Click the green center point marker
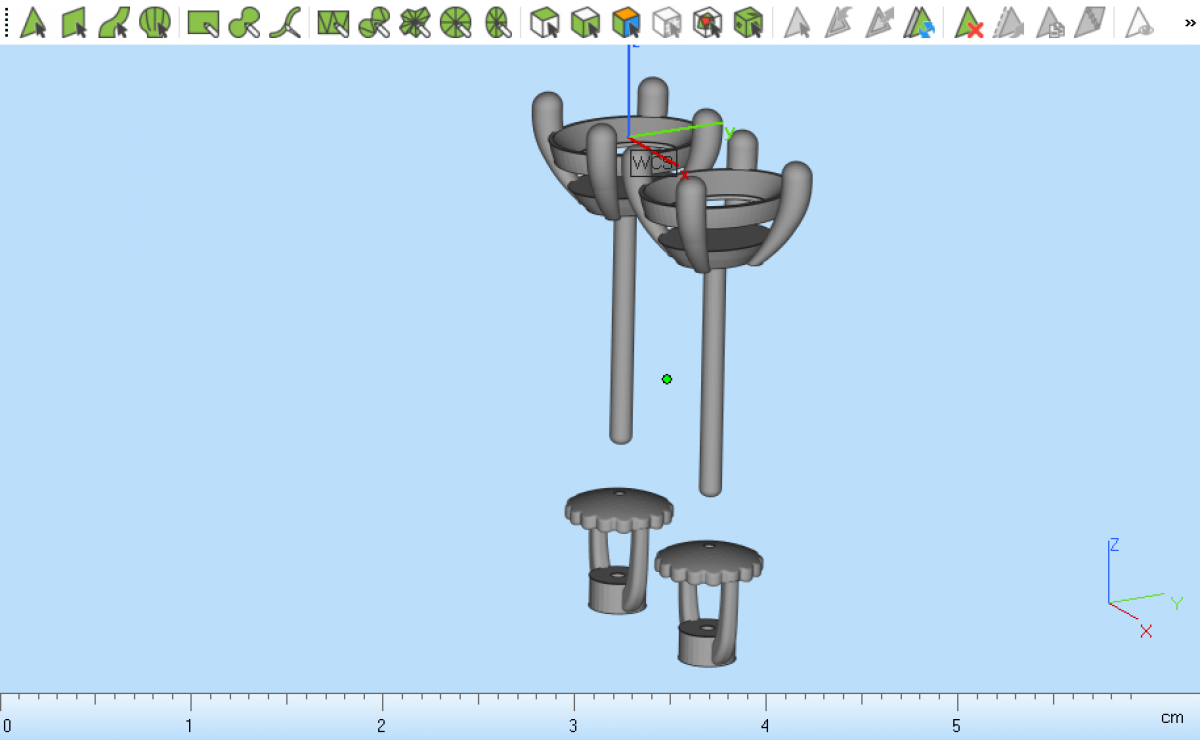Screen dimensions: 1200x740 [x=667, y=379]
